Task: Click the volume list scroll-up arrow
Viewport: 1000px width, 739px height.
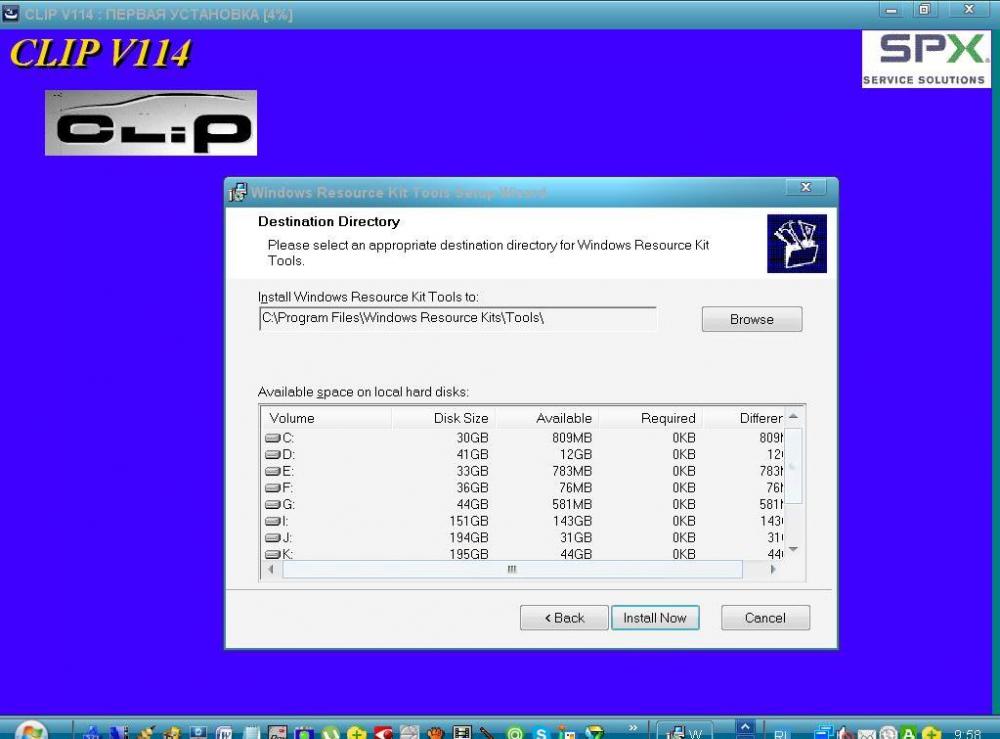Action: tap(793, 416)
